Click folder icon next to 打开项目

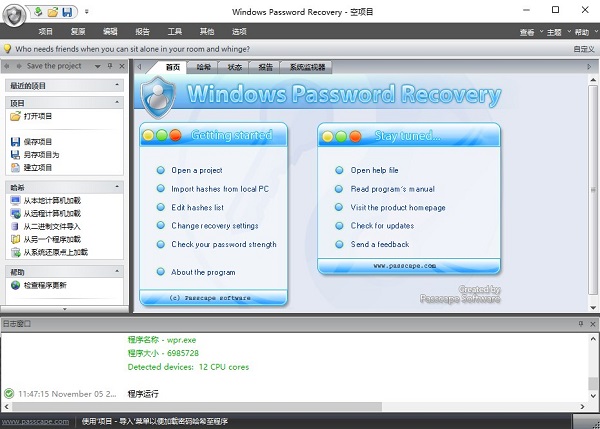click(15, 116)
